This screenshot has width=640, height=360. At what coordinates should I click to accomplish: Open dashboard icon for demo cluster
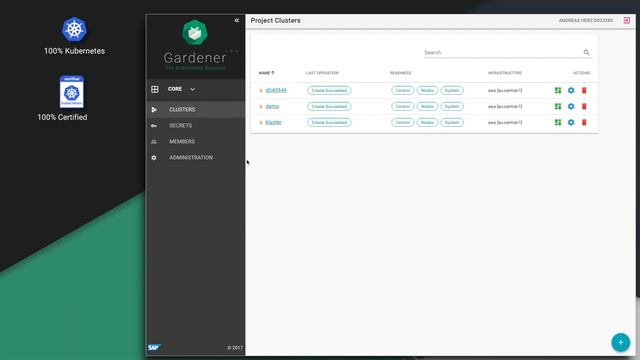558,106
